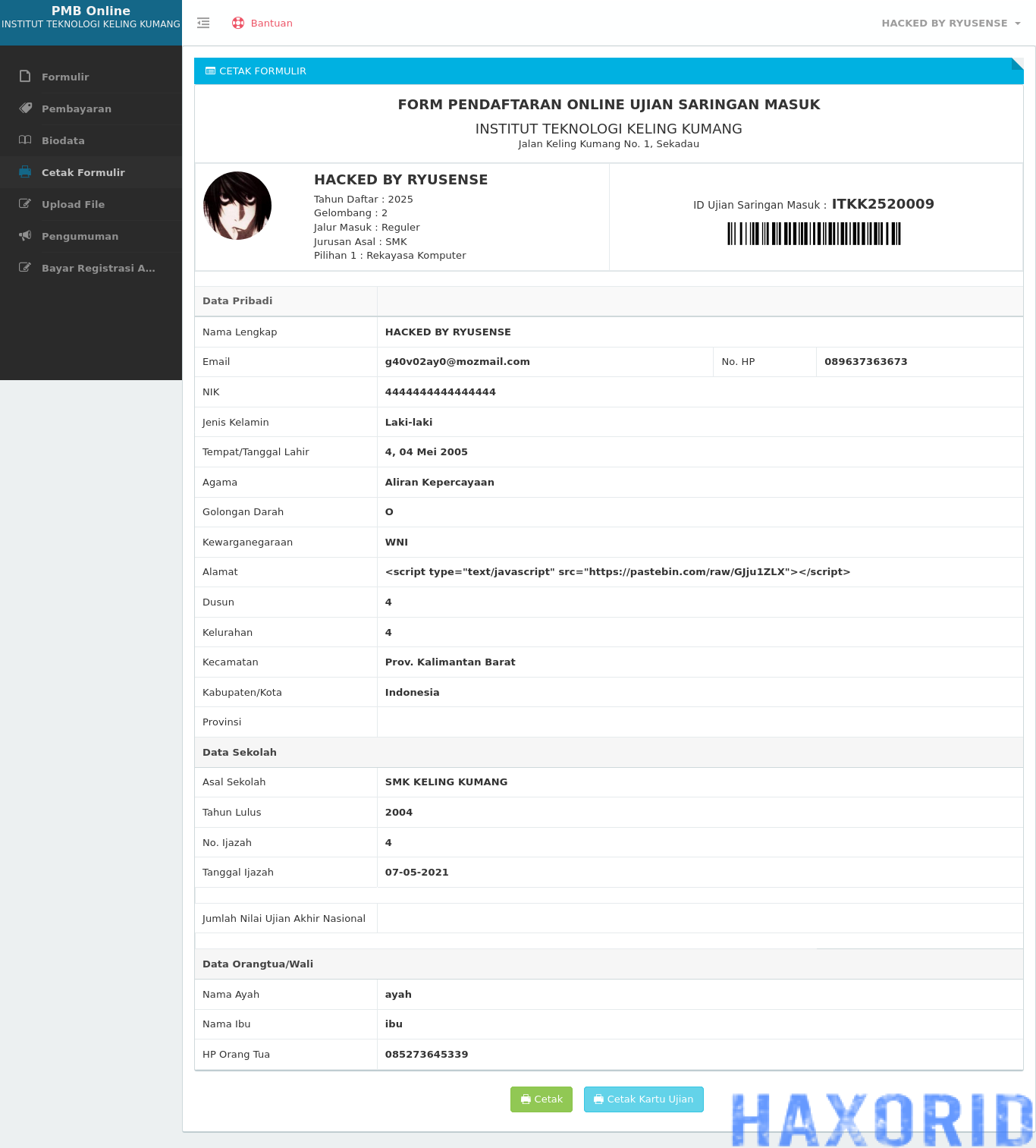Click Golongan Darah value O
1036x1148 pixels.
[x=389, y=512]
